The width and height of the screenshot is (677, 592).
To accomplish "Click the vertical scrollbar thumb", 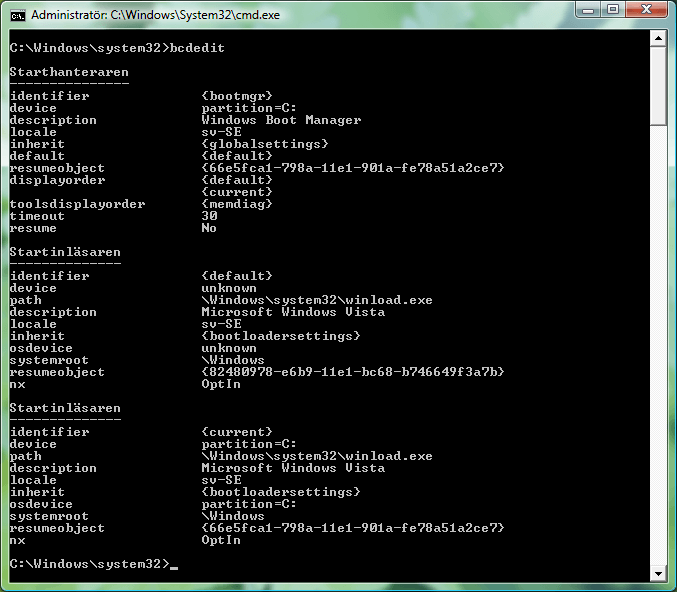I will tap(658, 86).
